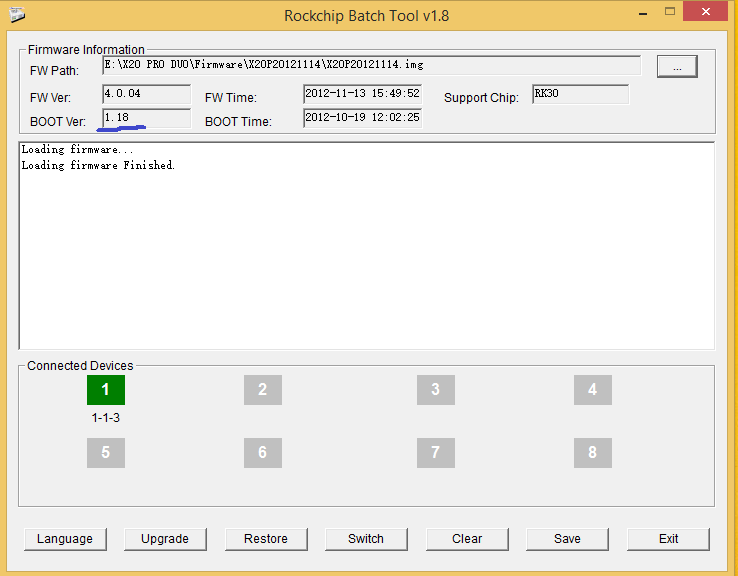Image resolution: width=738 pixels, height=576 pixels.
Task: Click the Restore button
Action: pyautogui.click(x=266, y=539)
